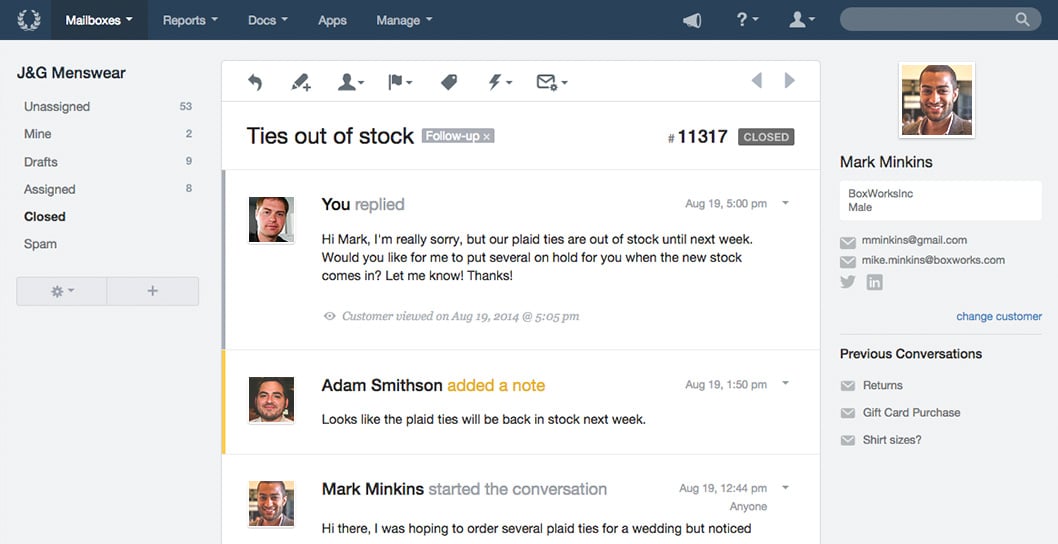Remove the Follow-up tag
The height and width of the screenshot is (544, 1058).
(486, 137)
